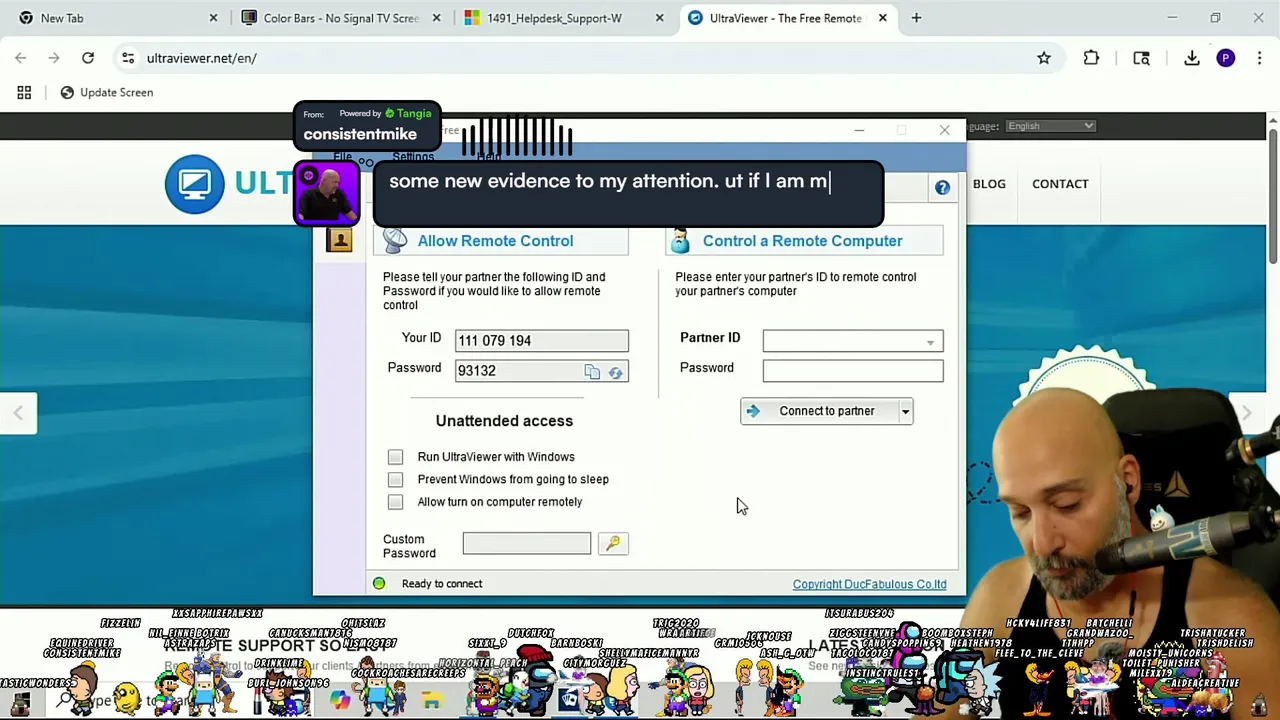
Task: Click the browser address bar URL
Action: [202, 58]
